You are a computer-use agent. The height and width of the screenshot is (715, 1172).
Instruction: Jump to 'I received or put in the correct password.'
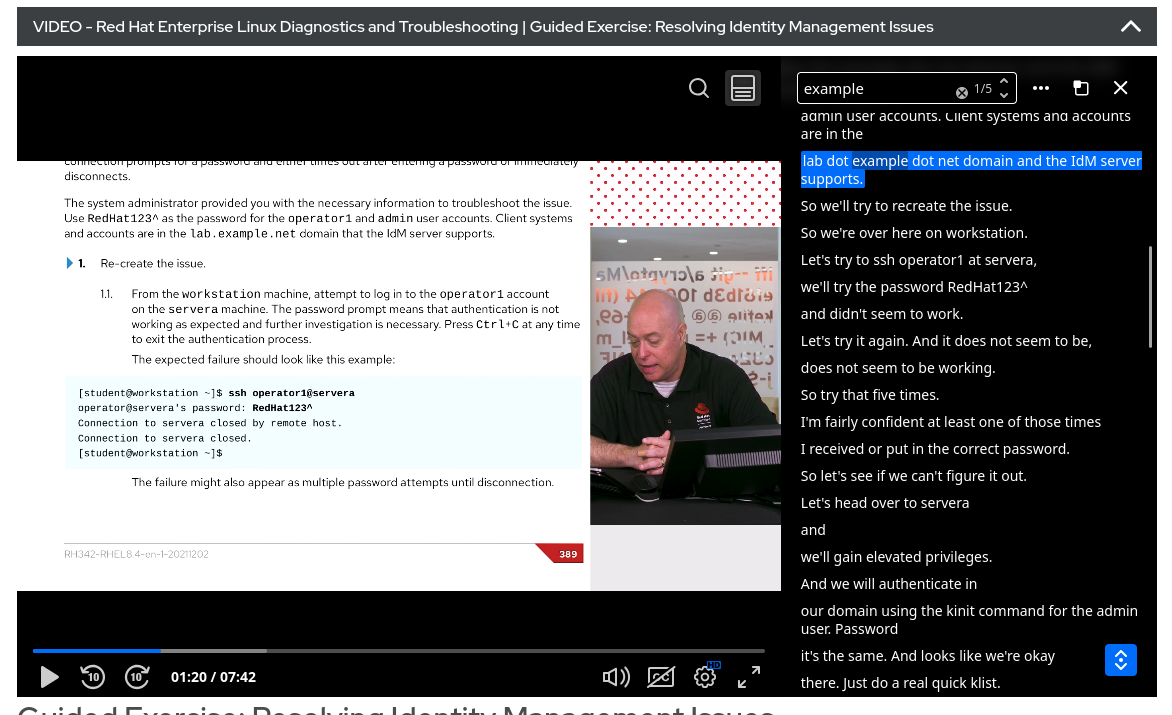click(x=934, y=448)
